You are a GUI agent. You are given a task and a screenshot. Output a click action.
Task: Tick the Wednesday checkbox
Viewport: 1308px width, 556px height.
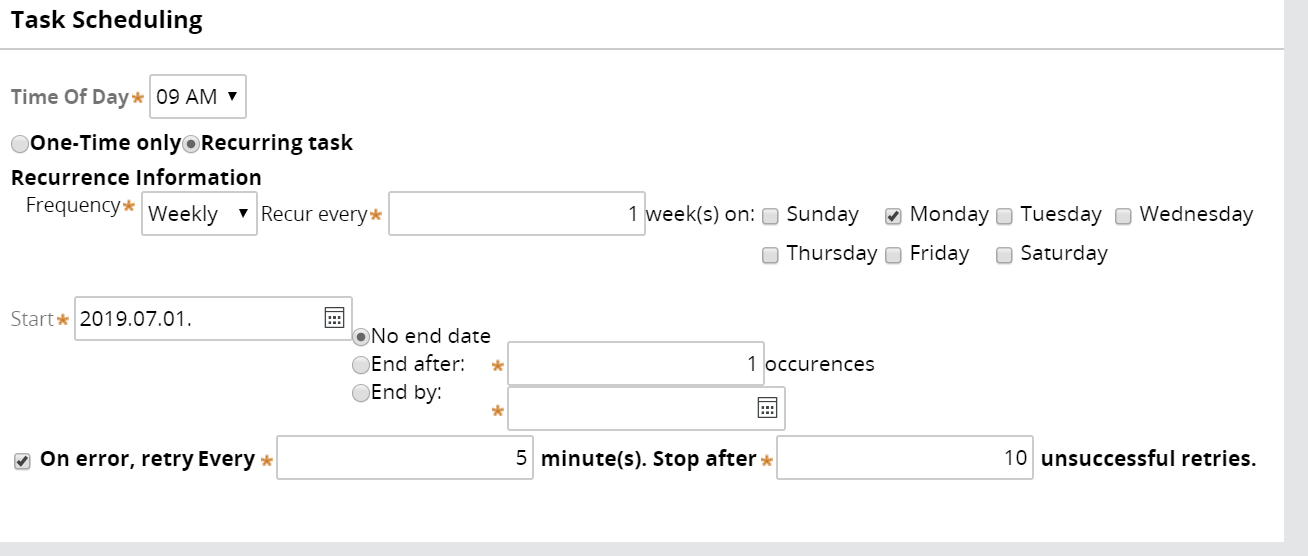point(1123,216)
